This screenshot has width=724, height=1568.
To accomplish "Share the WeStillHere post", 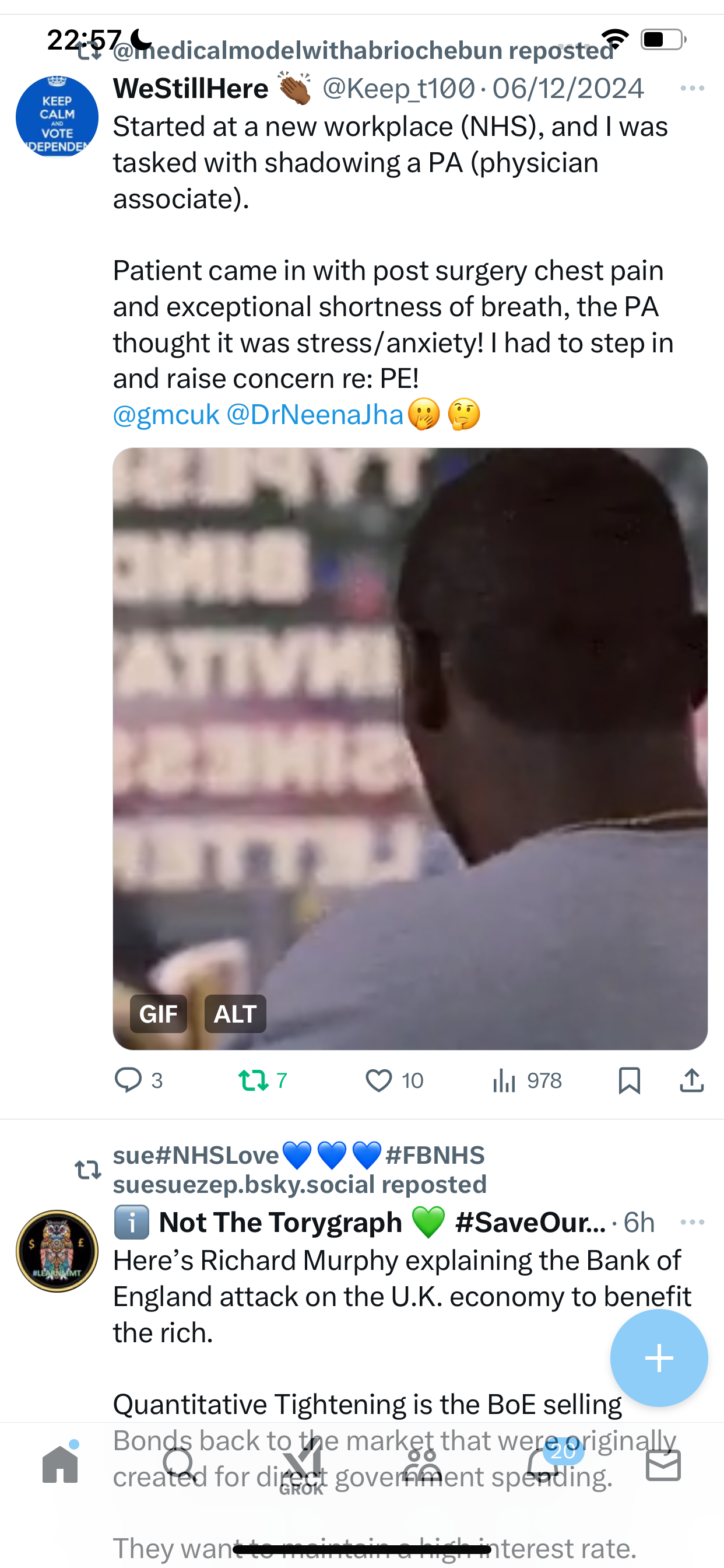I will pos(692,1080).
